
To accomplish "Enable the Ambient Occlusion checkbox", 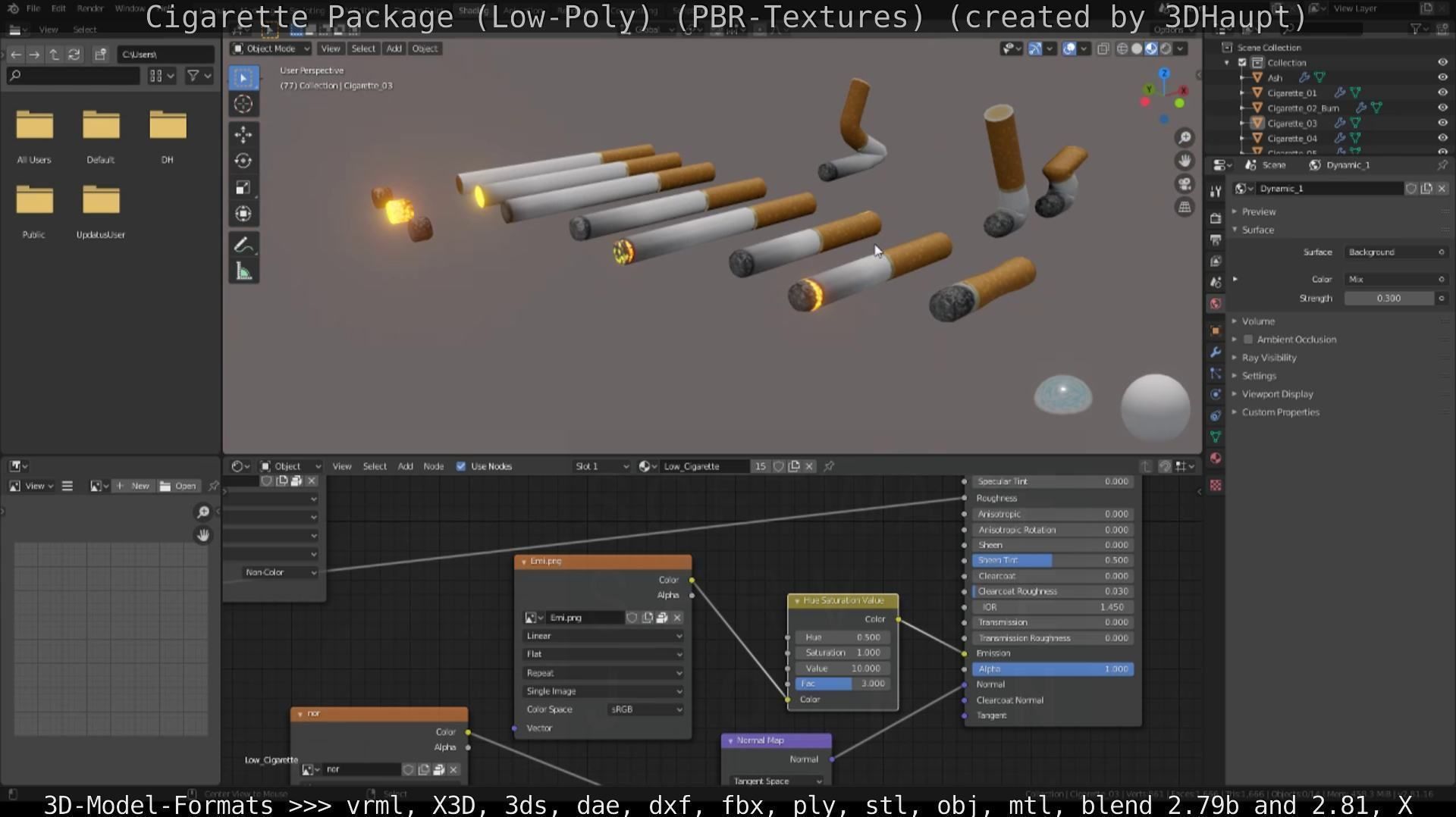I will click(1248, 340).
